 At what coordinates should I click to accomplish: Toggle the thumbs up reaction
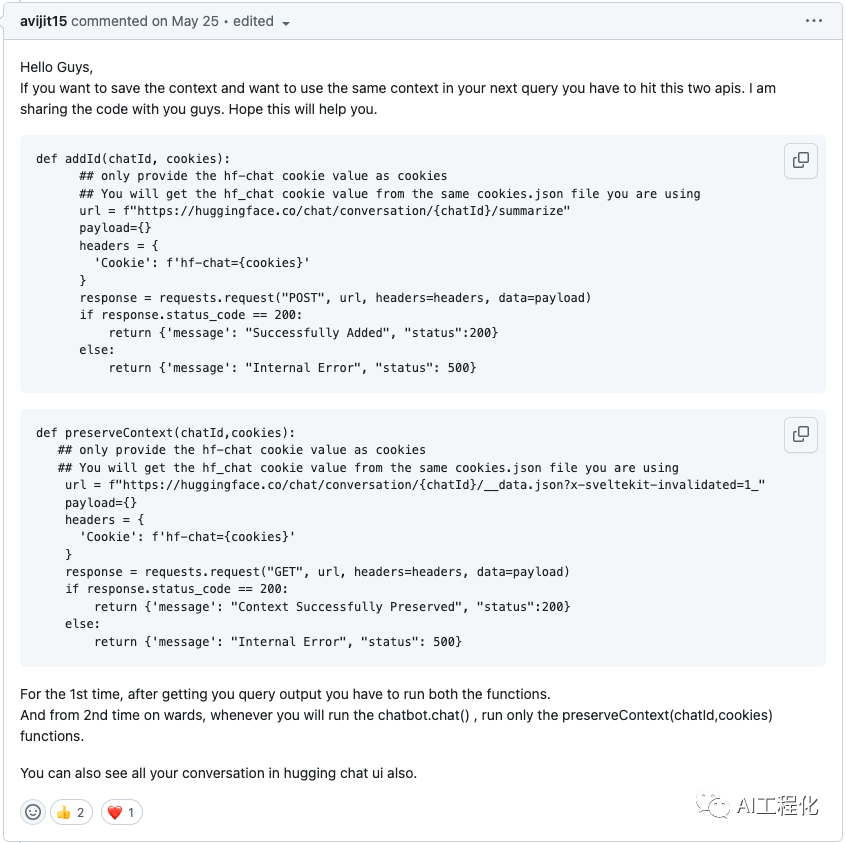(x=70, y=812)
